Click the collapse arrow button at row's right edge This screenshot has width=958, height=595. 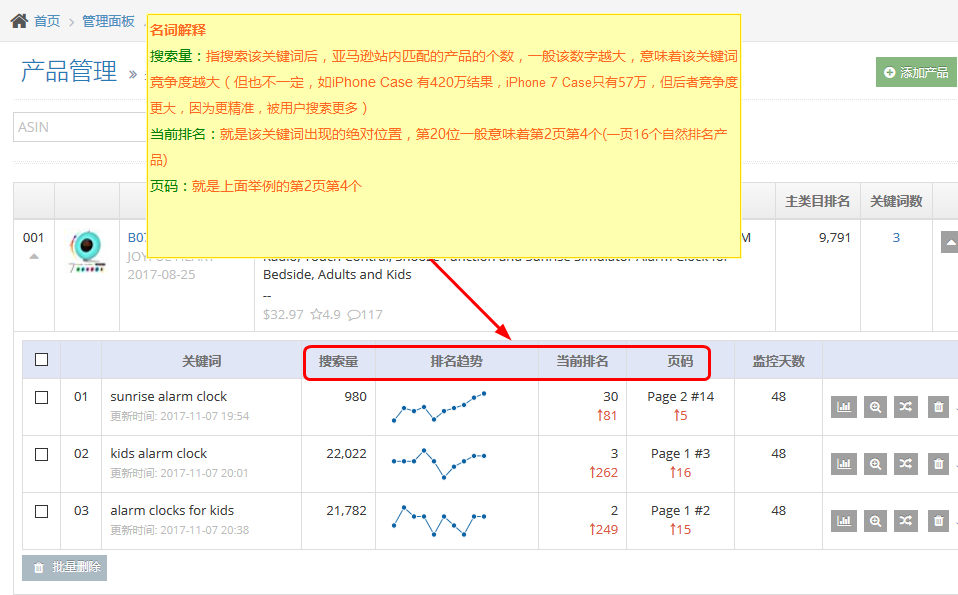click(950, 242)
